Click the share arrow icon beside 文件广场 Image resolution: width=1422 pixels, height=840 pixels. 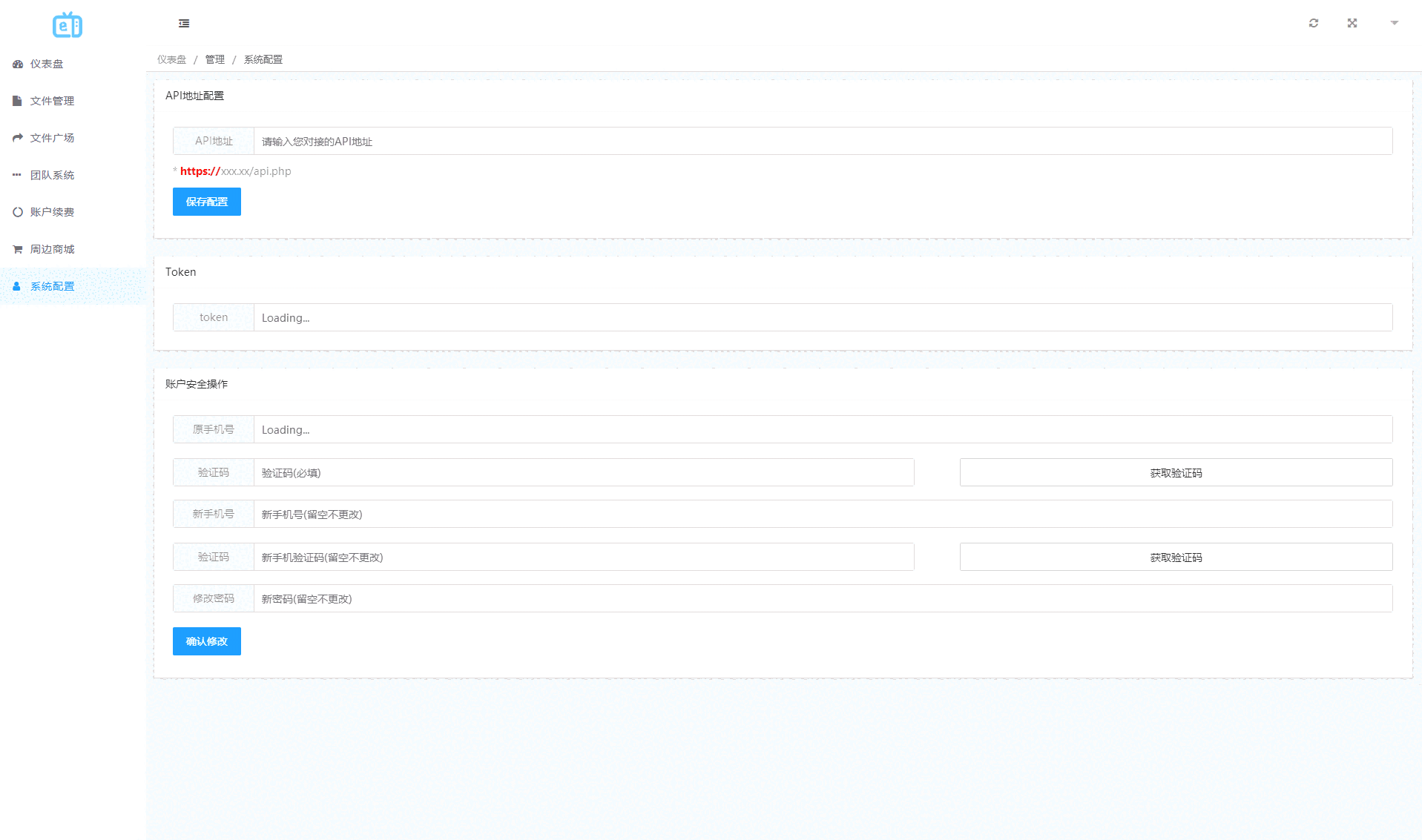coord(18,138)
